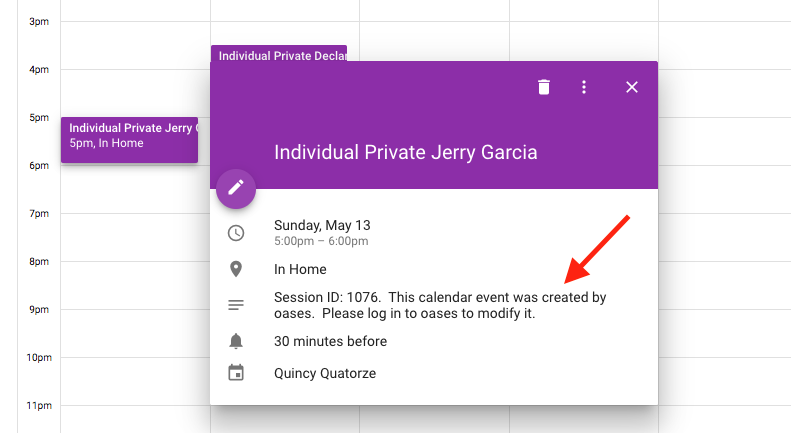Image resolution: width=791 pixels, height=433 pixels.
Task: Select the event title Individual Private Jerry Garcia
Action: tap(406, 152)
